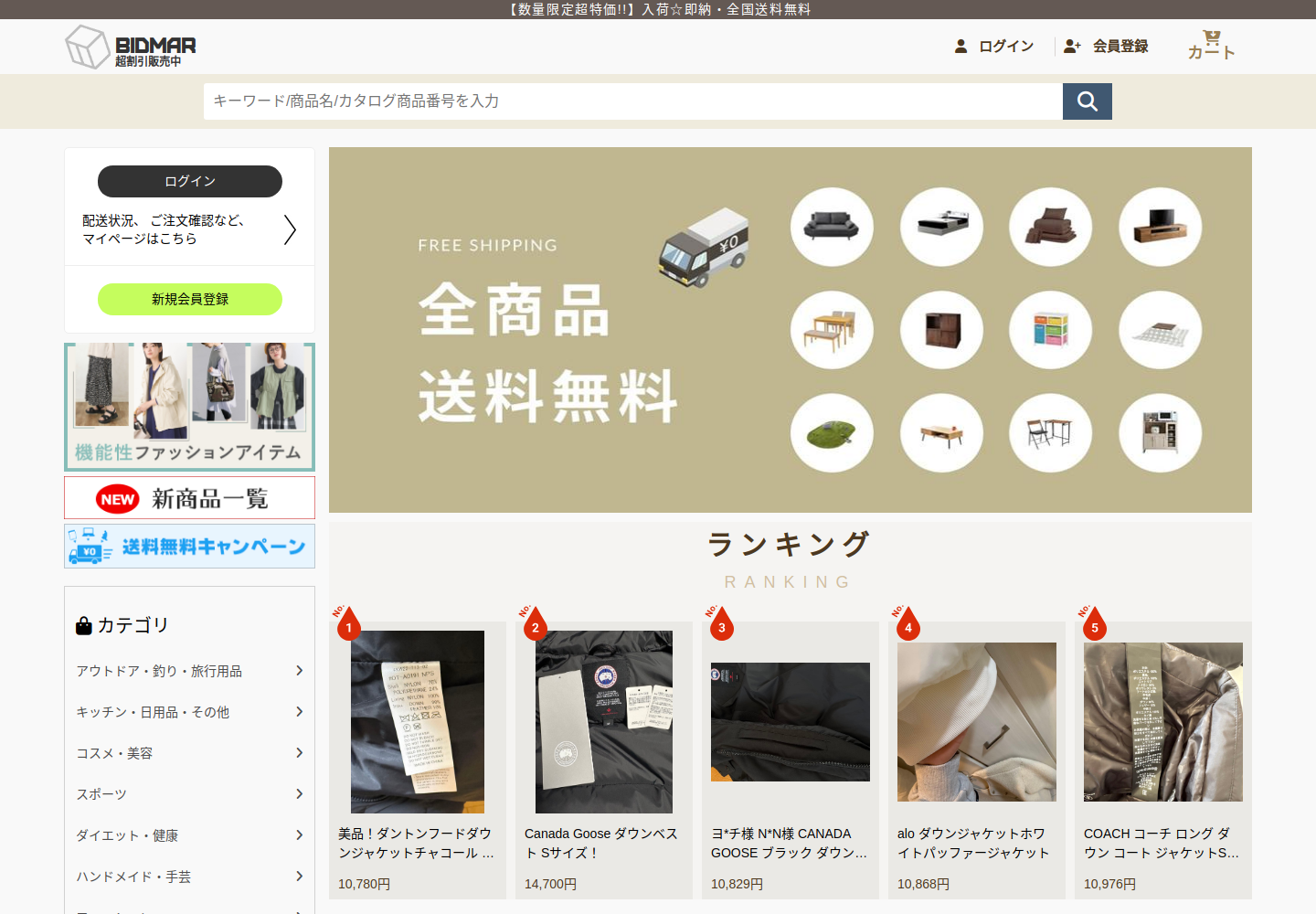Click the rank 4 badge
The image size is (1316, 914).
[x=907, y=623]
